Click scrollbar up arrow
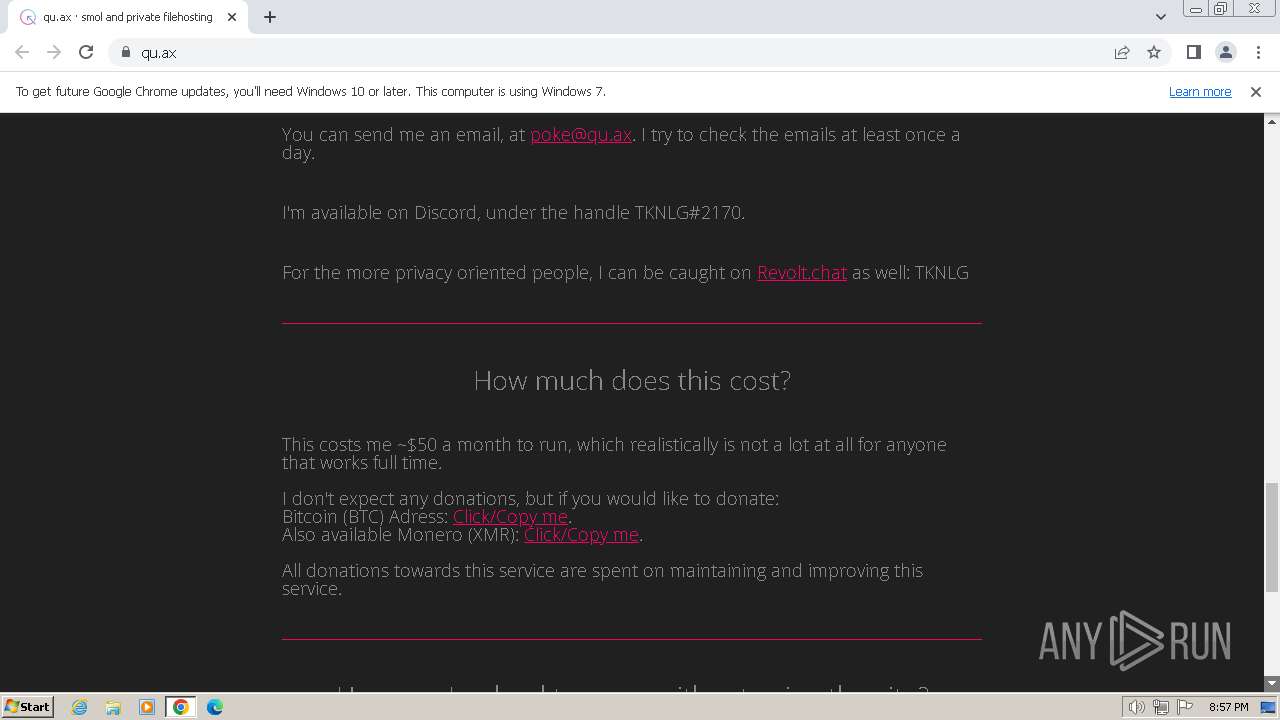Viewport: 1280px width, 720px height. click(x=1272, y=121)
